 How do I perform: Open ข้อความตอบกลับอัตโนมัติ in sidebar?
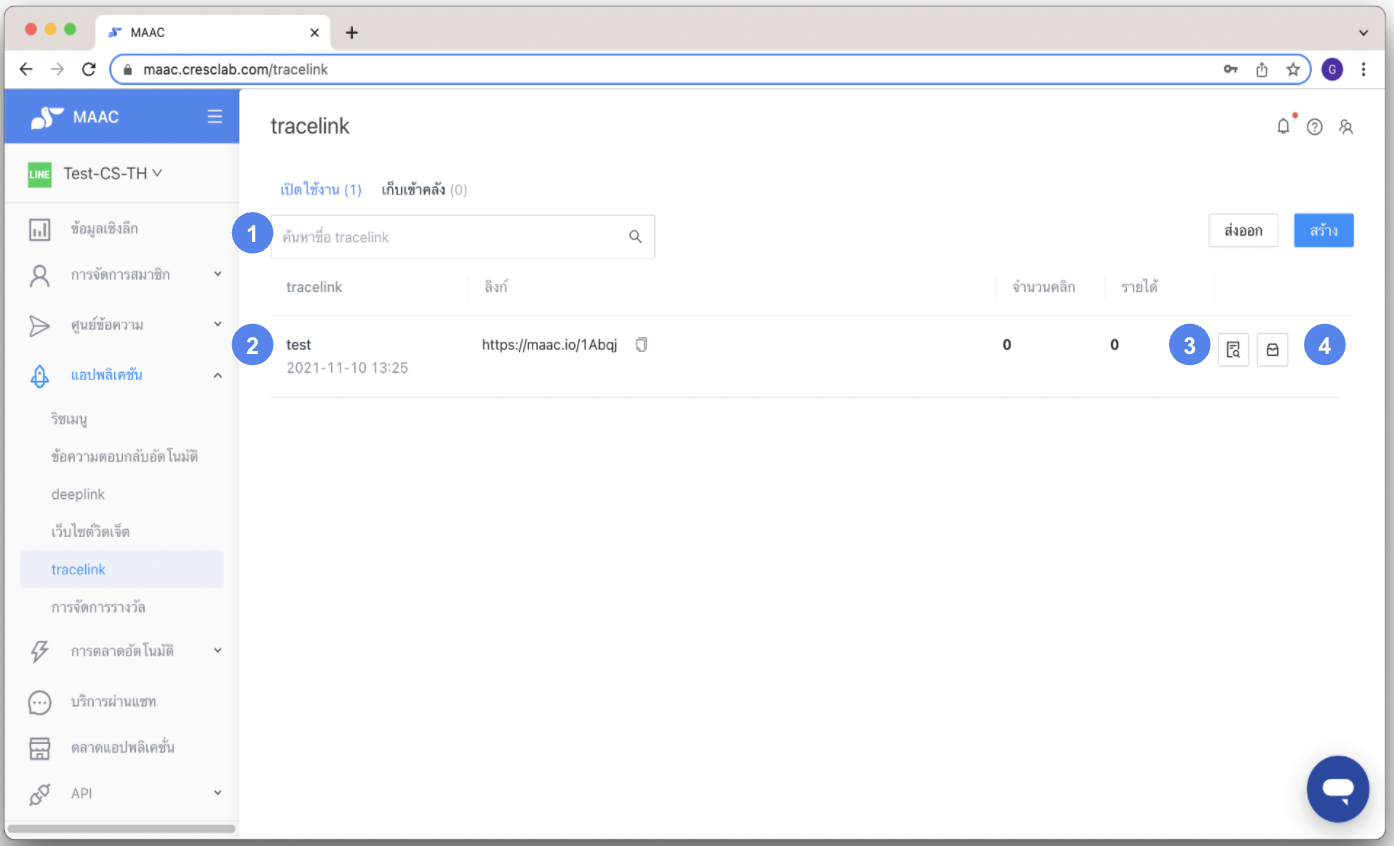pyautogui.click(x=125, y=456)
